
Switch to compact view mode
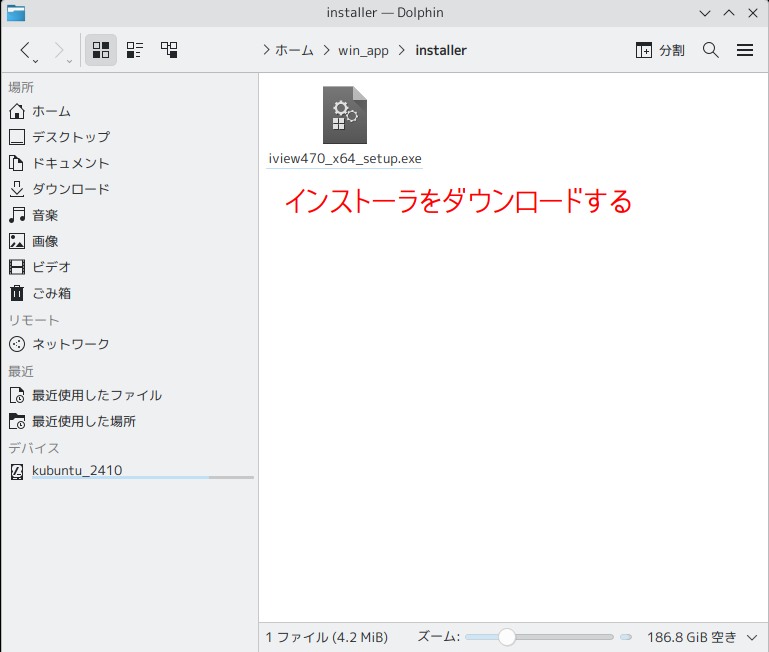tap(135, 50)
